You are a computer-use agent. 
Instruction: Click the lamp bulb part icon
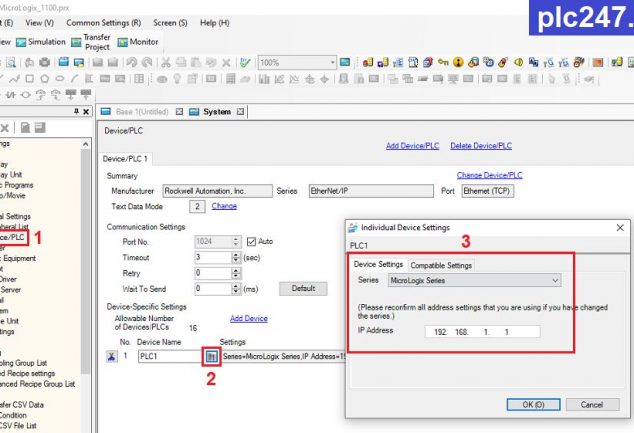[177, 78]
